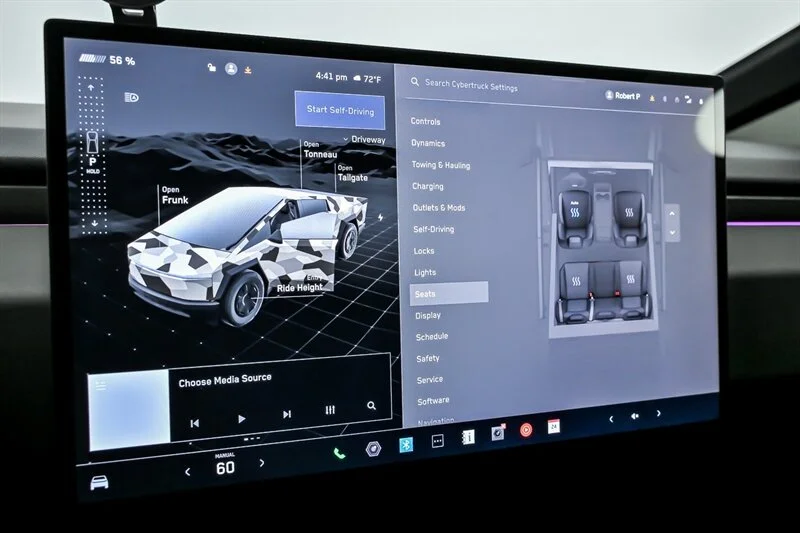This screenshot has width=800, height=533.
Task: Open Self-Driving settings
Action: click(x=434, y=229)
